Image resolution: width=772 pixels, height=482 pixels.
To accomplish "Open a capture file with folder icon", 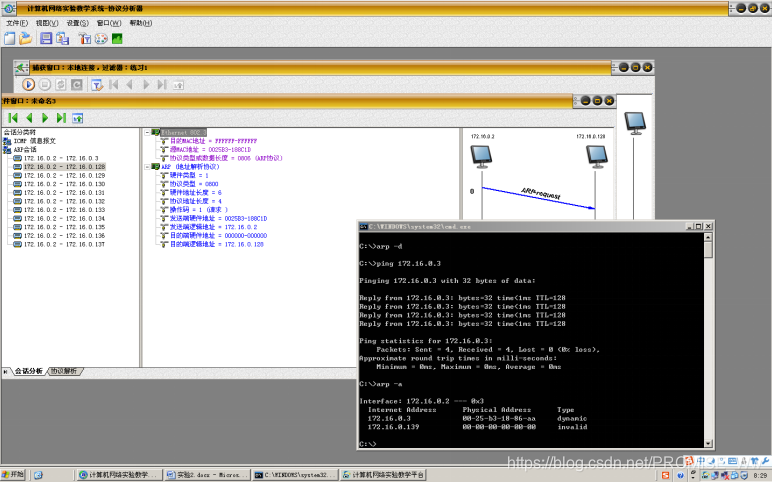I will 25,38.
